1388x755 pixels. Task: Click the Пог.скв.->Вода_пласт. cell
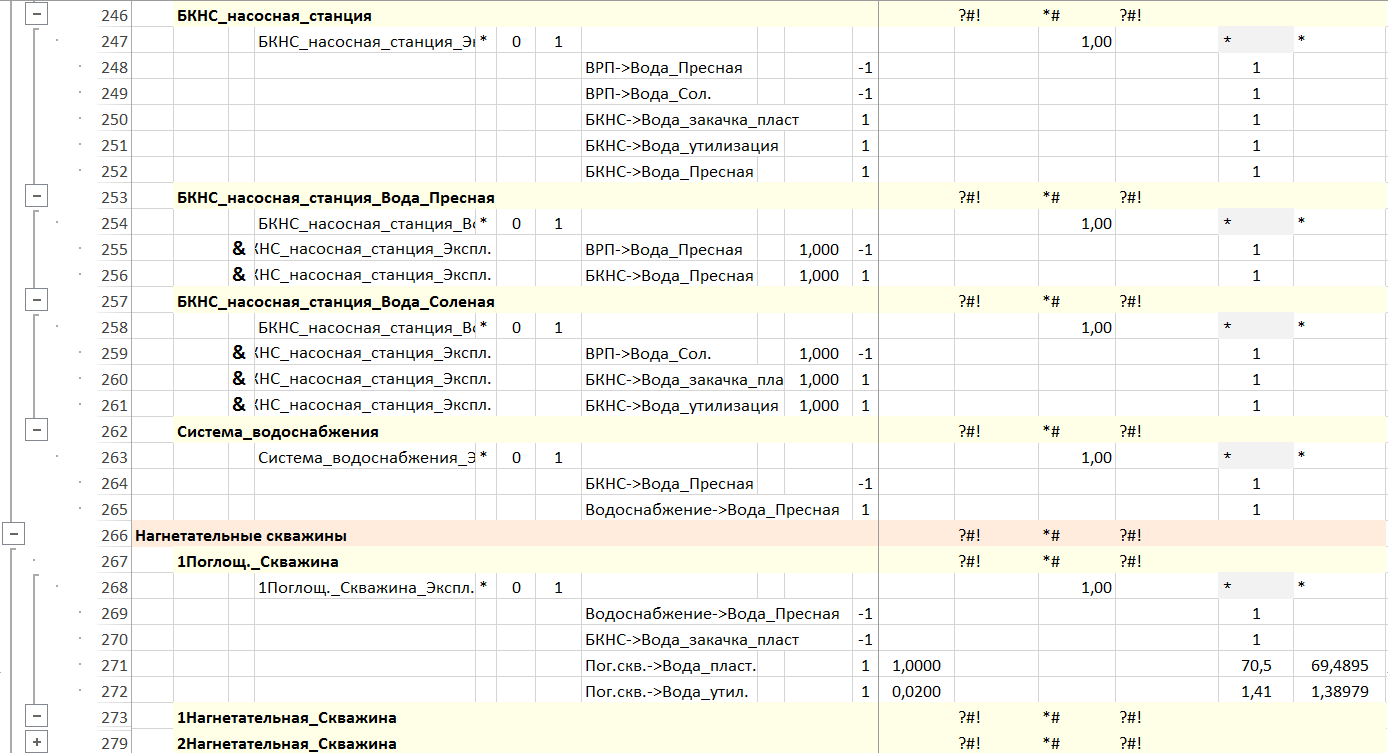pos(670,666)
